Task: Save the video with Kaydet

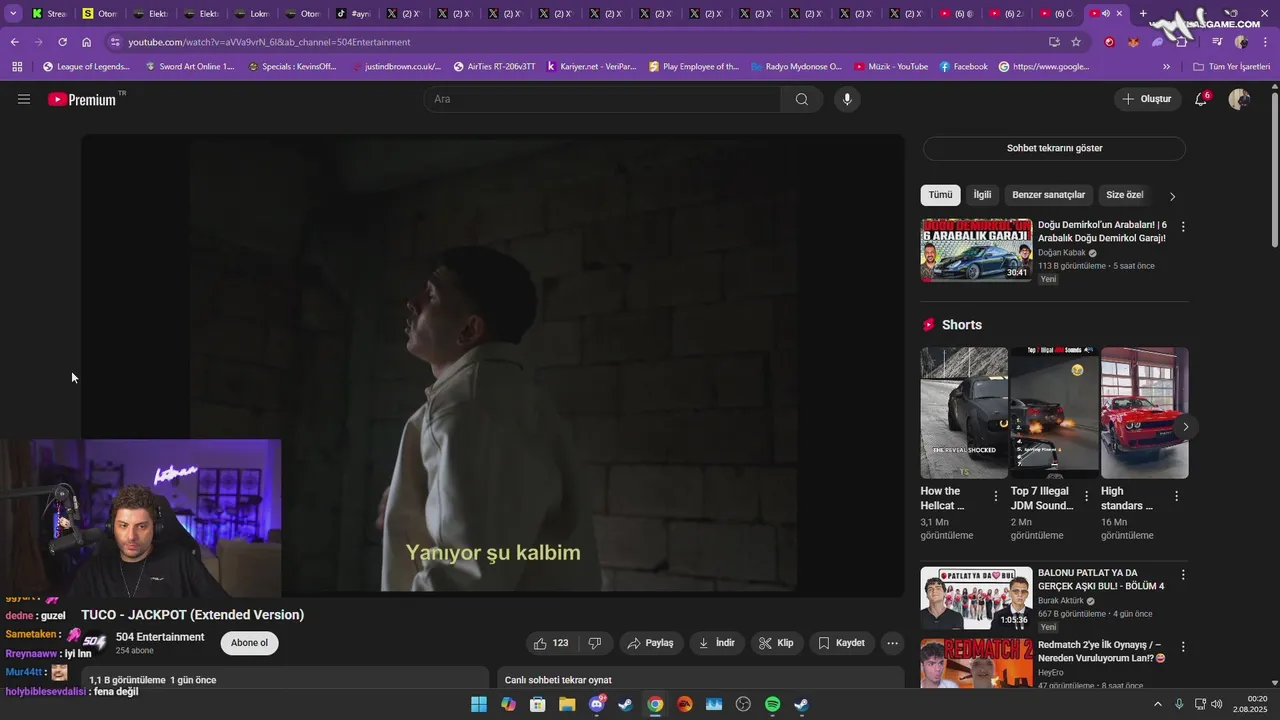Action: coord(841,643)
